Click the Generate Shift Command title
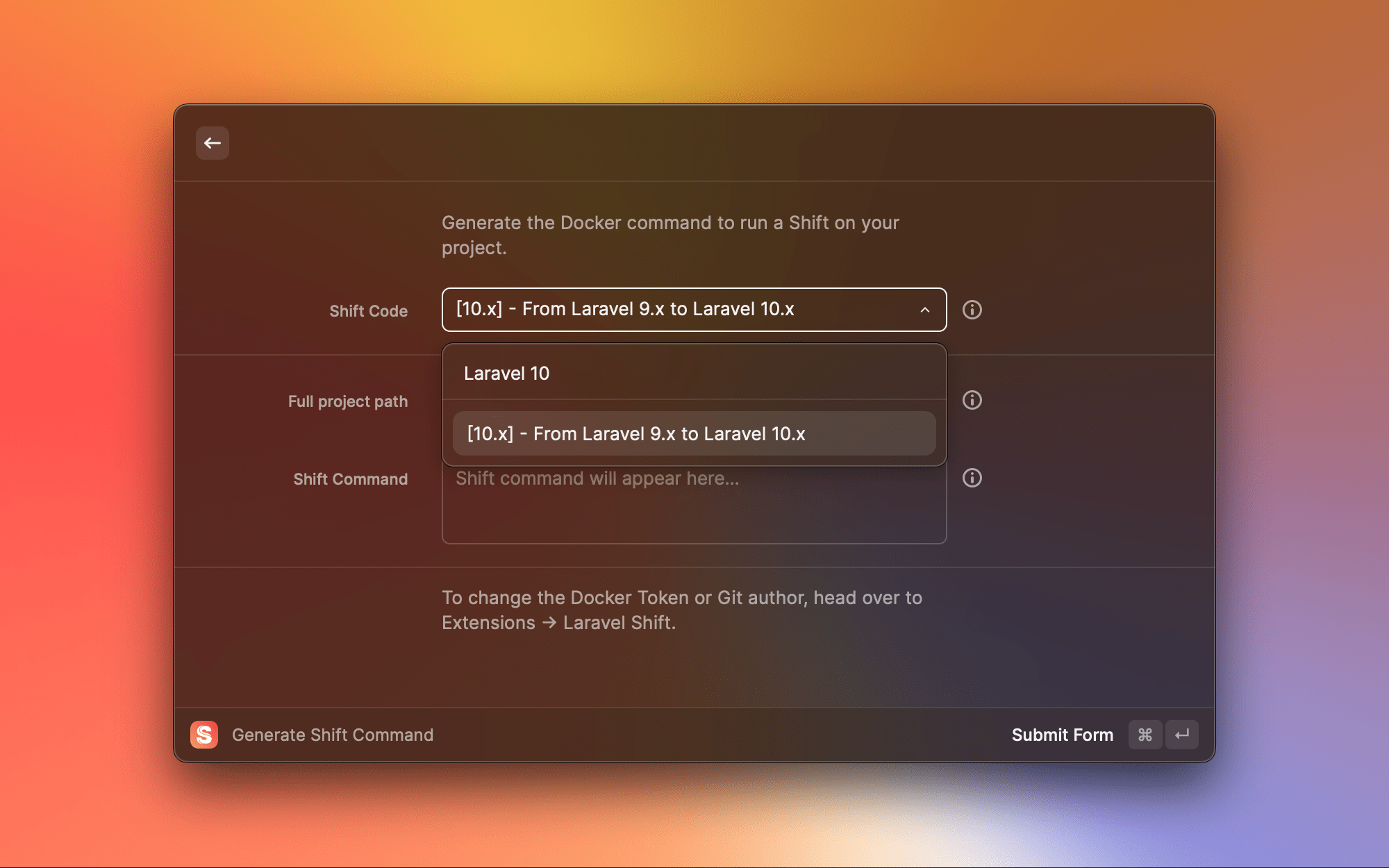The height and width of the screenshot is (868, 1389). pos(333,735)
